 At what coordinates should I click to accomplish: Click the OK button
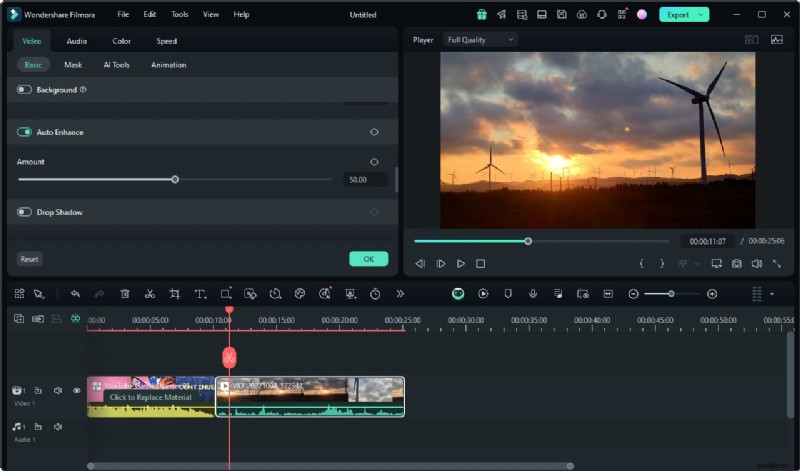coord(368,259)
